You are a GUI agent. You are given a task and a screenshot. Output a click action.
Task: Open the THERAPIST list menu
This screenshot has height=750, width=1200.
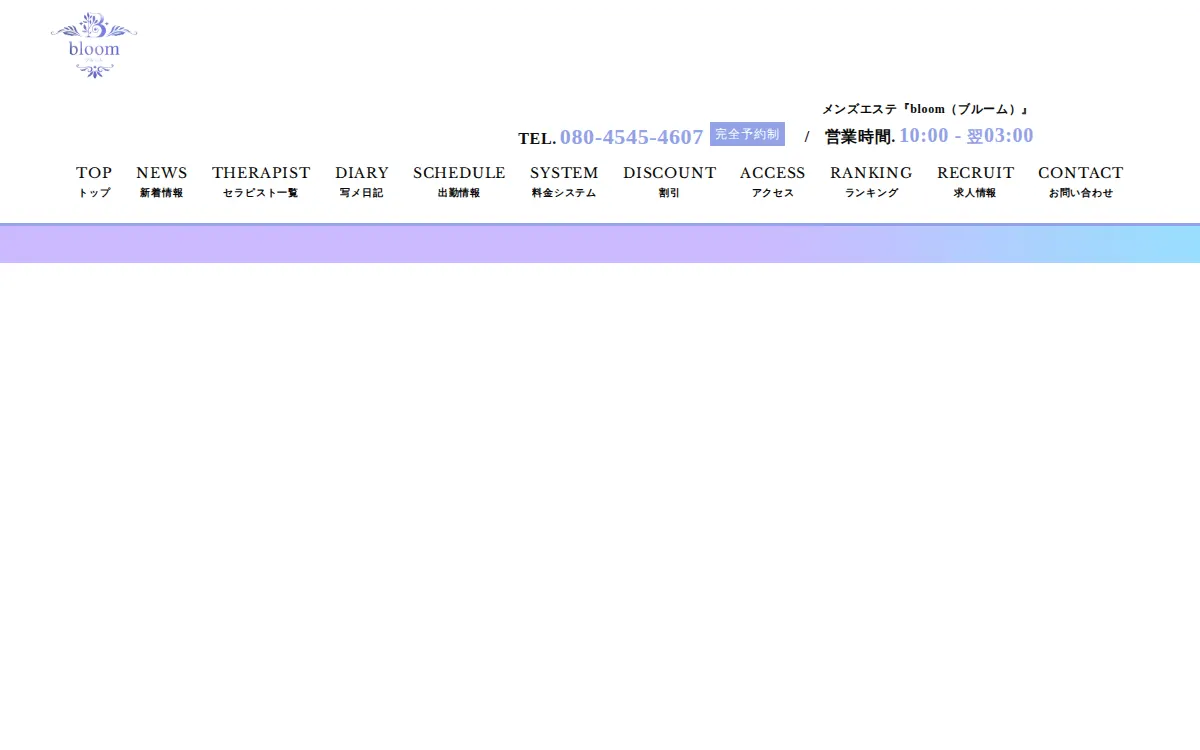[261, 181]
